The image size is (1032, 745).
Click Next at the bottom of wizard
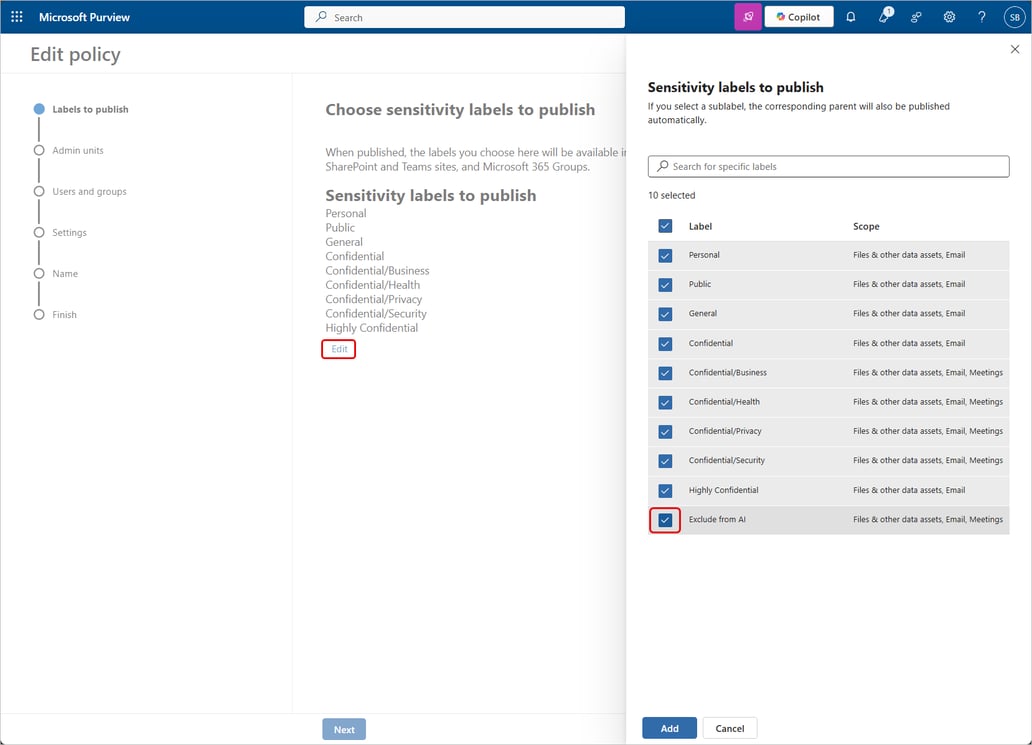tap(343, 728)
